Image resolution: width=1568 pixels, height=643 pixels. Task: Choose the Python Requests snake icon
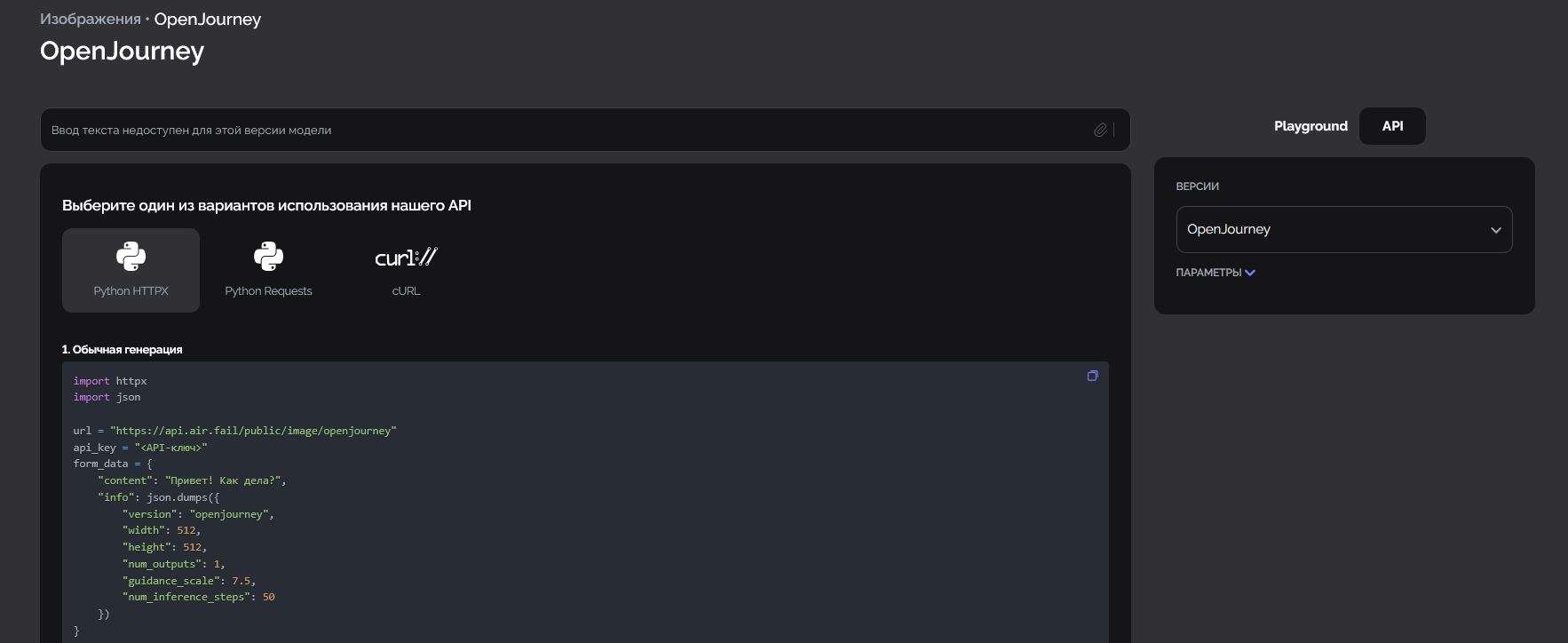(x=268, y=257)
